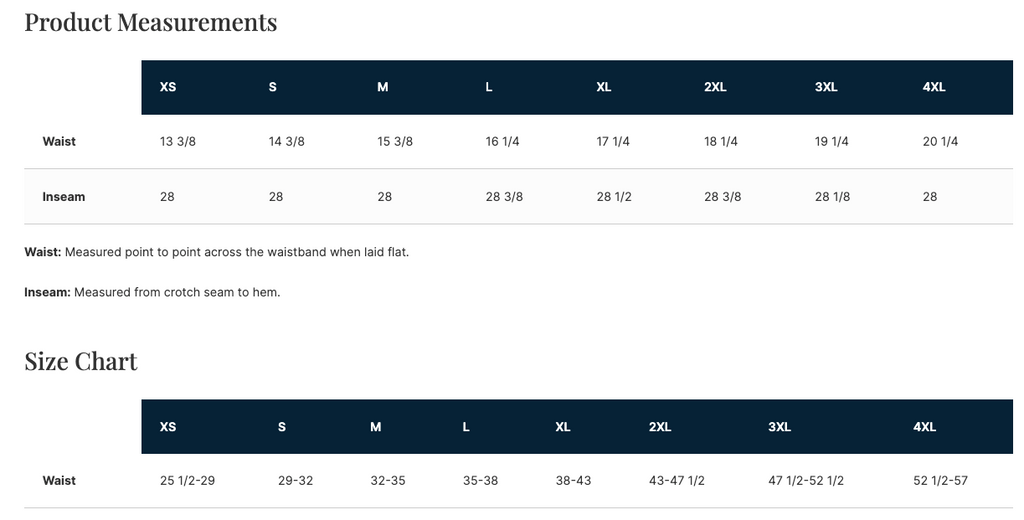
Task: Select XS column header in Product Measurements table
Action: pos(168,87)
